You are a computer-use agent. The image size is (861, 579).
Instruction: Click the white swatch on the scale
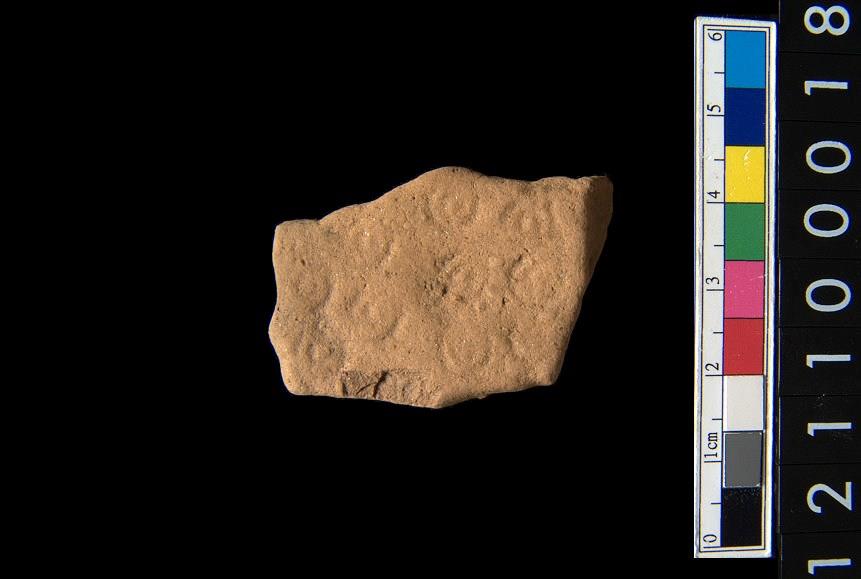click(x=743, y=403)
